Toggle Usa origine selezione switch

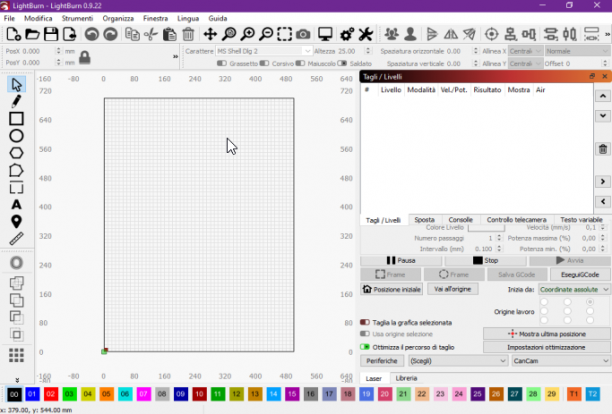[x=365, y=334]
